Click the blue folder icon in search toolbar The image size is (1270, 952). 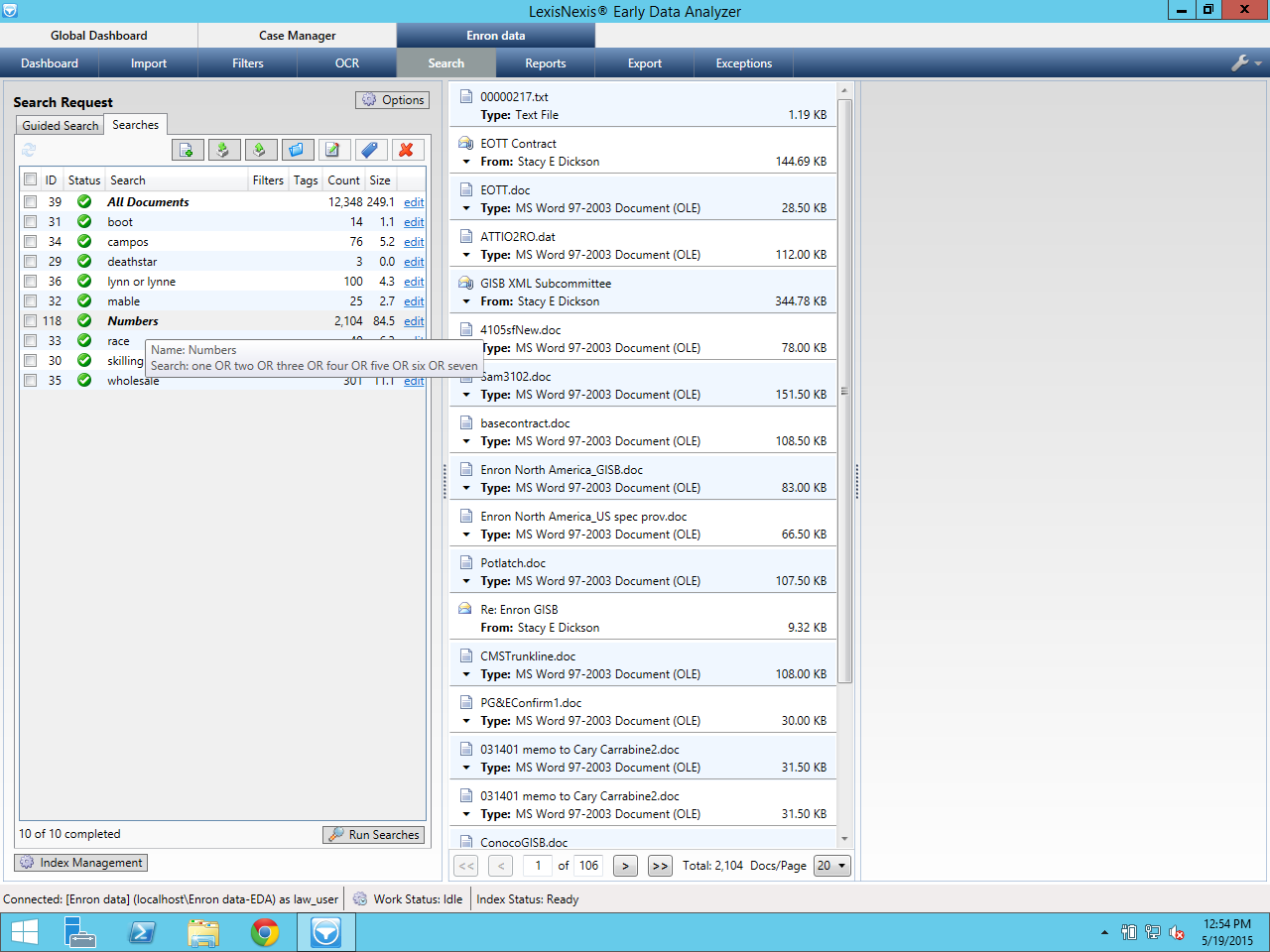tap(298, 150)
